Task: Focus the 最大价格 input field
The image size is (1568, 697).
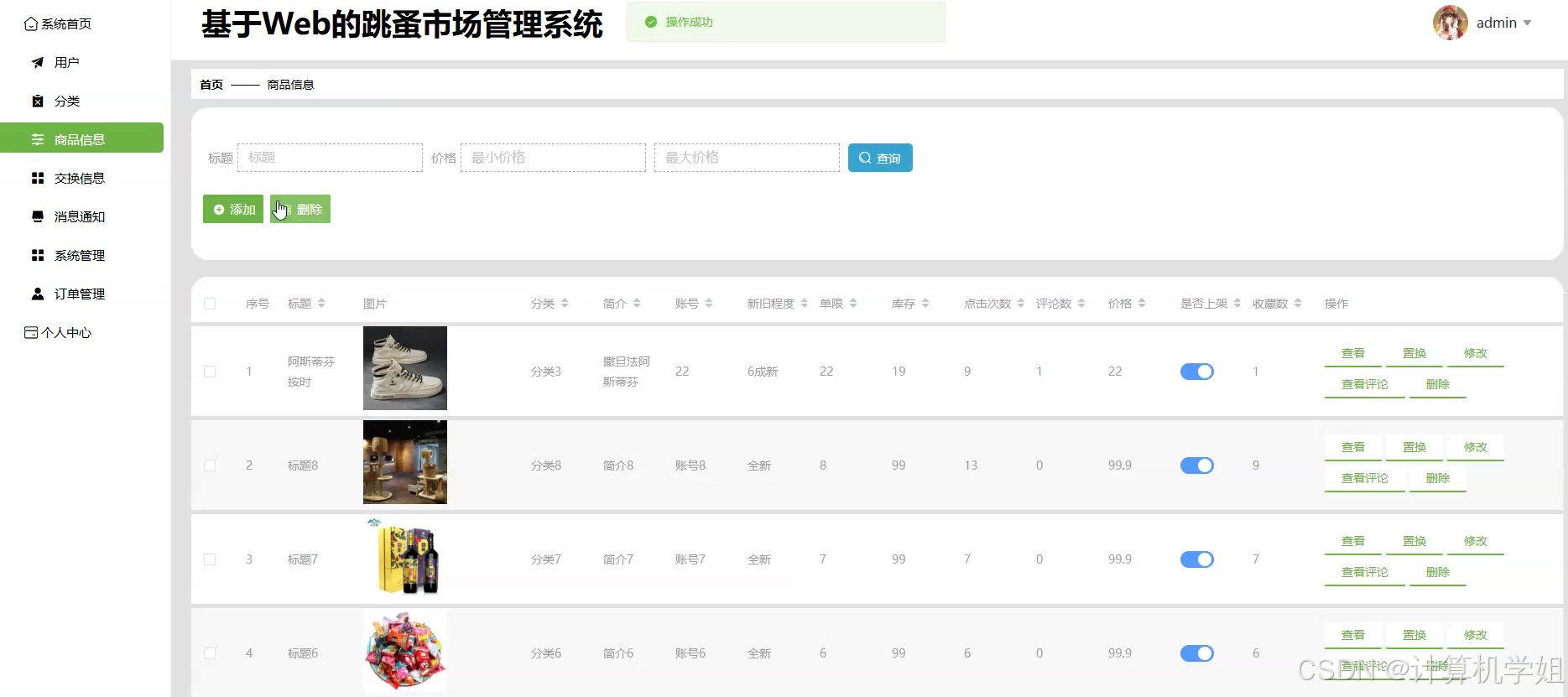Action: [747, 158]
